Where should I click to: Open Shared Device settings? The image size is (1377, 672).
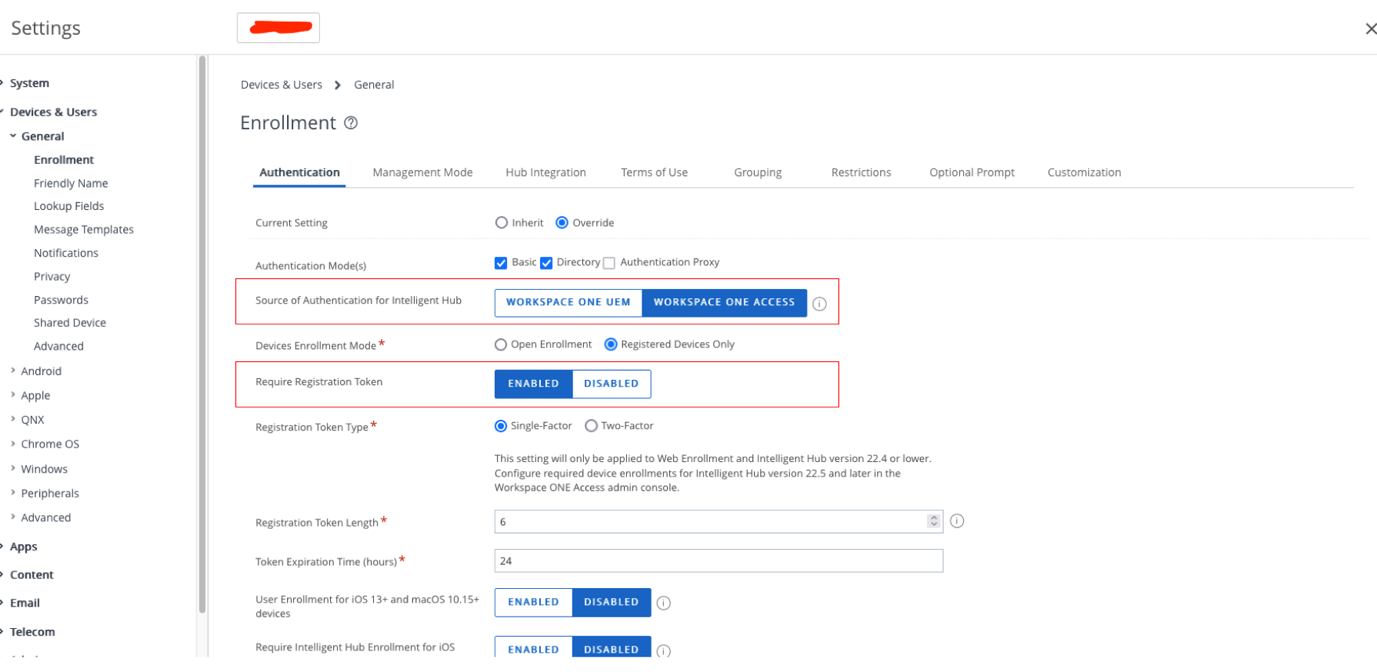(x=70, y=323)
